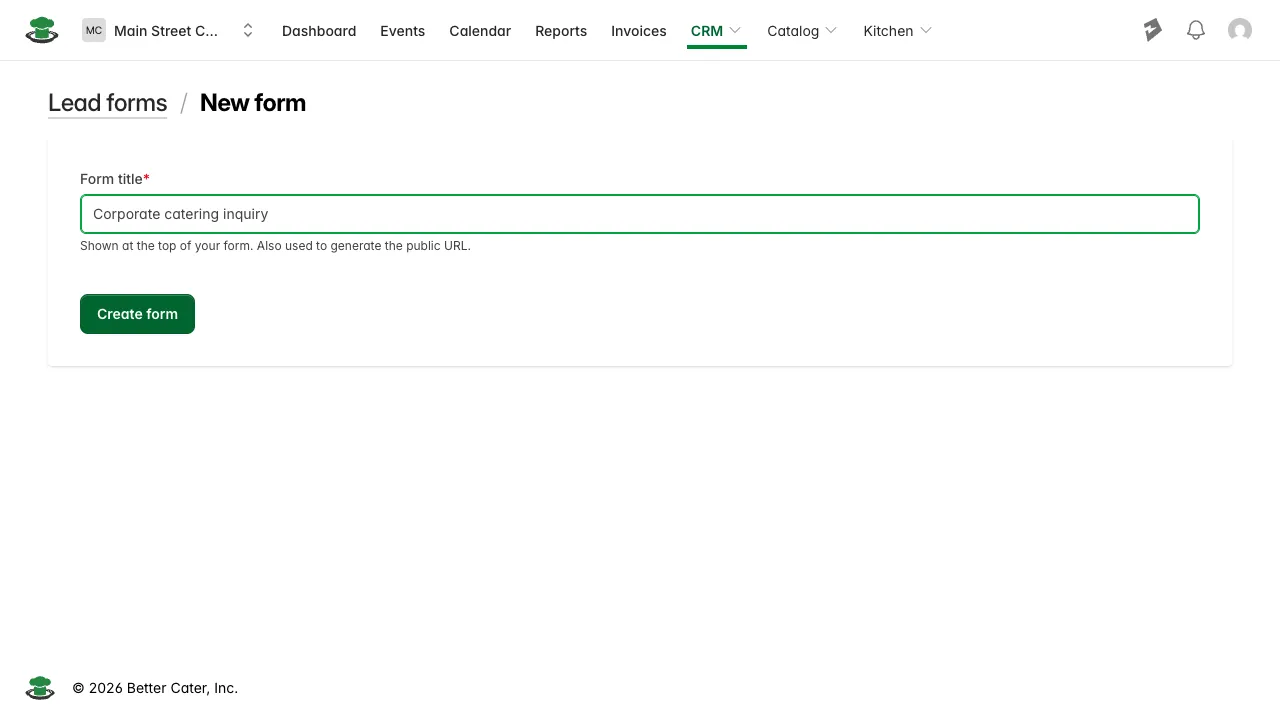The height and width of the screenshot is (720, 1280).
Task: Click the Create form button
Action: (137, 314)
